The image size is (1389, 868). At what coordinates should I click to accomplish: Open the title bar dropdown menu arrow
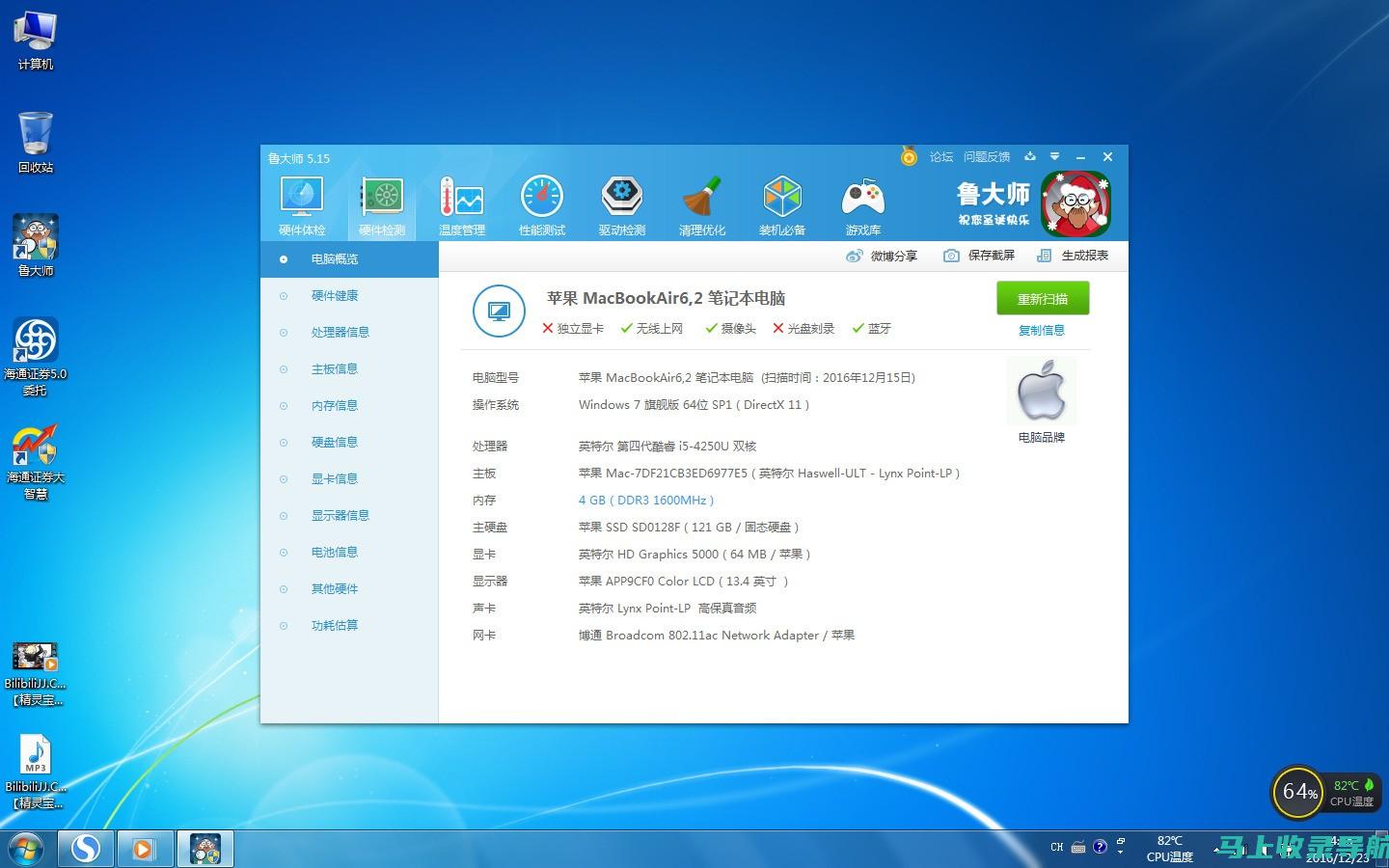1055,156
